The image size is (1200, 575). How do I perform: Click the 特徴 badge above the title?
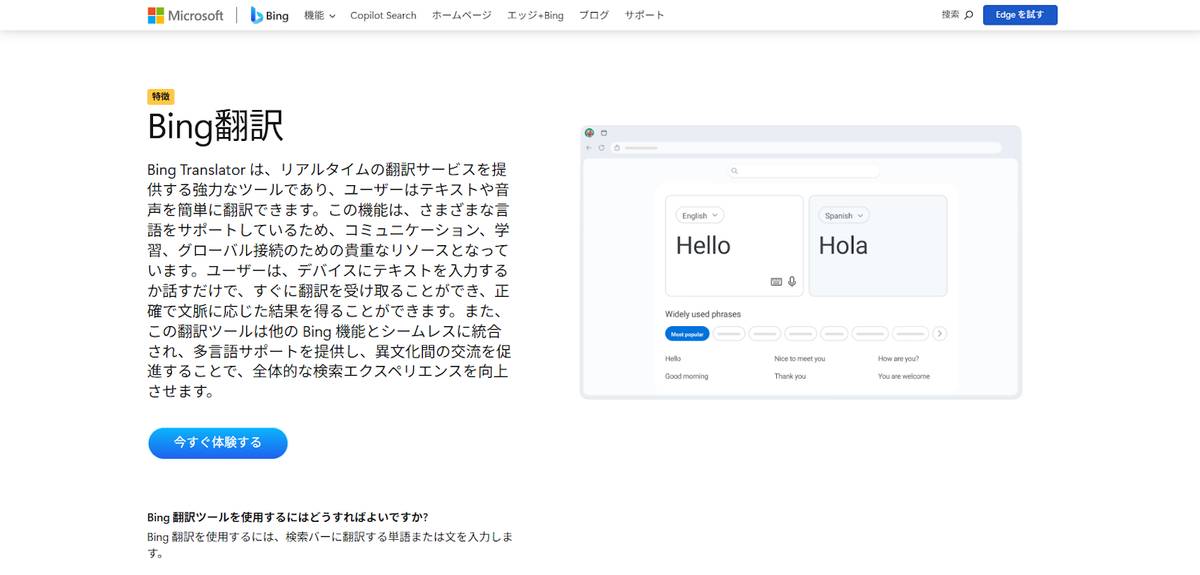pos(161,97)
